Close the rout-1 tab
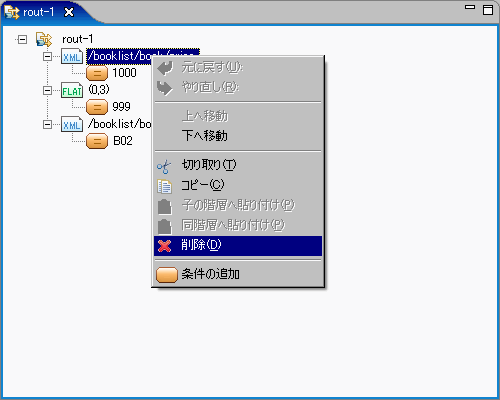500x400 pixels. (69, 12)
